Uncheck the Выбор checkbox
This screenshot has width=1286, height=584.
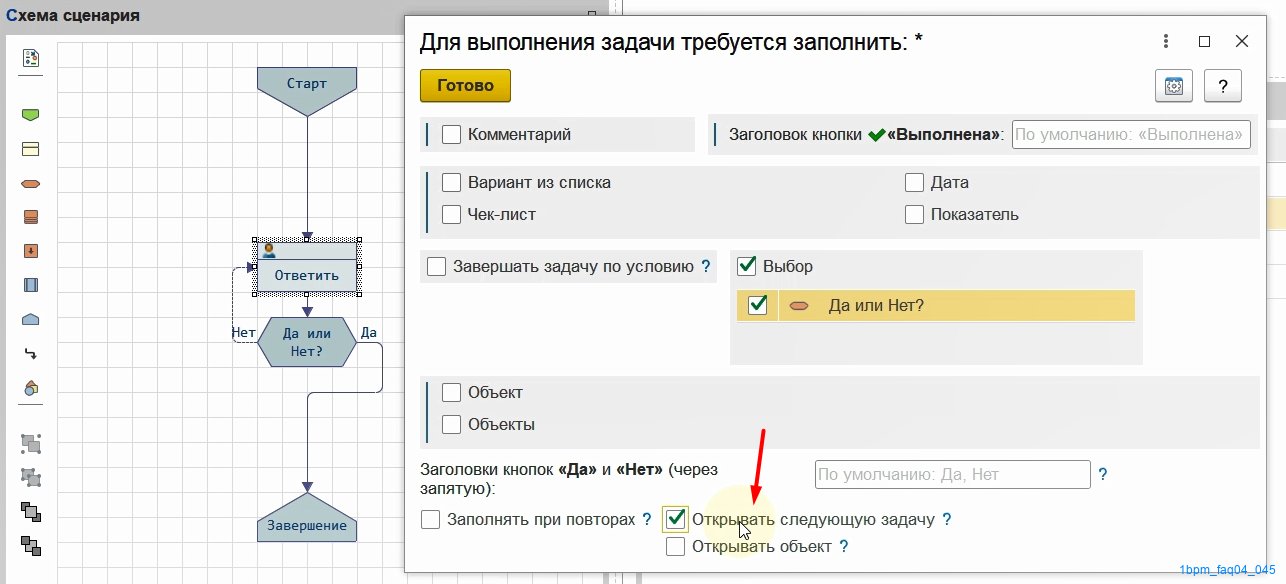tap(746, 267)
